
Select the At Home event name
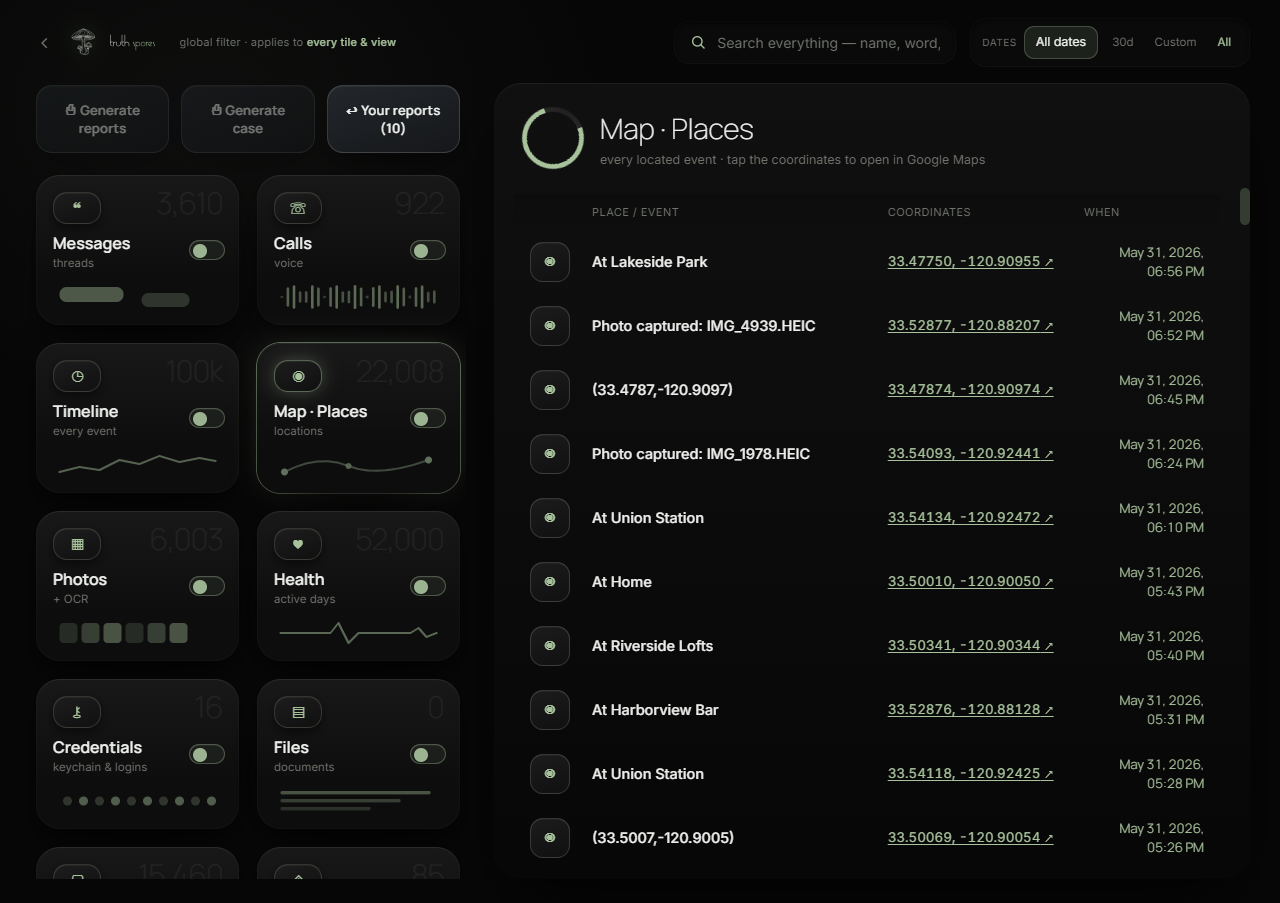(622, 582)
